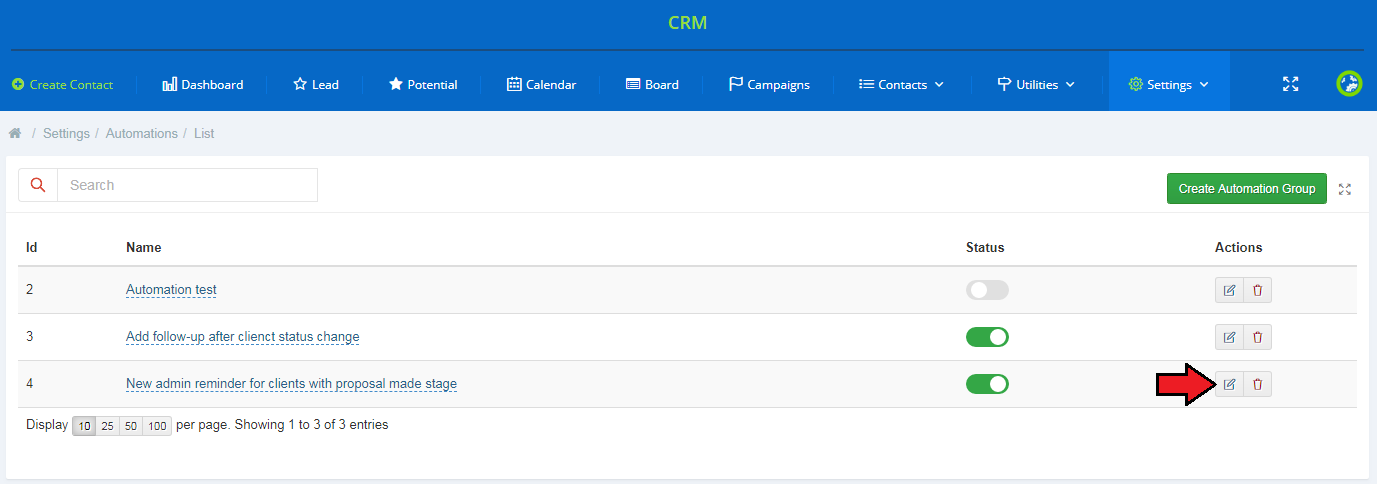
Task: Click Id cell with value 4
Action: tap(30, 384)
